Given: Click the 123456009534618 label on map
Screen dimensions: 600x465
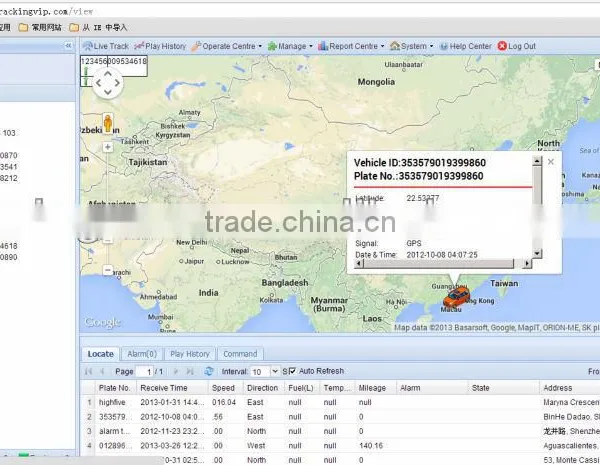Looking at the screenshot, I should [x=114, y=61].
